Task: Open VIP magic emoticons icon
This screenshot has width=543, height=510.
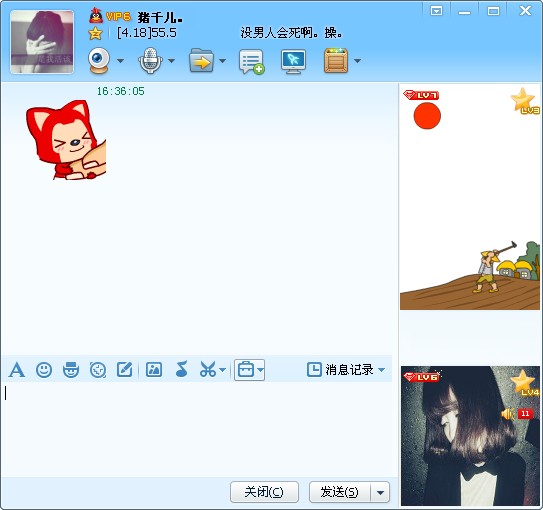Action: coord(71,370)
